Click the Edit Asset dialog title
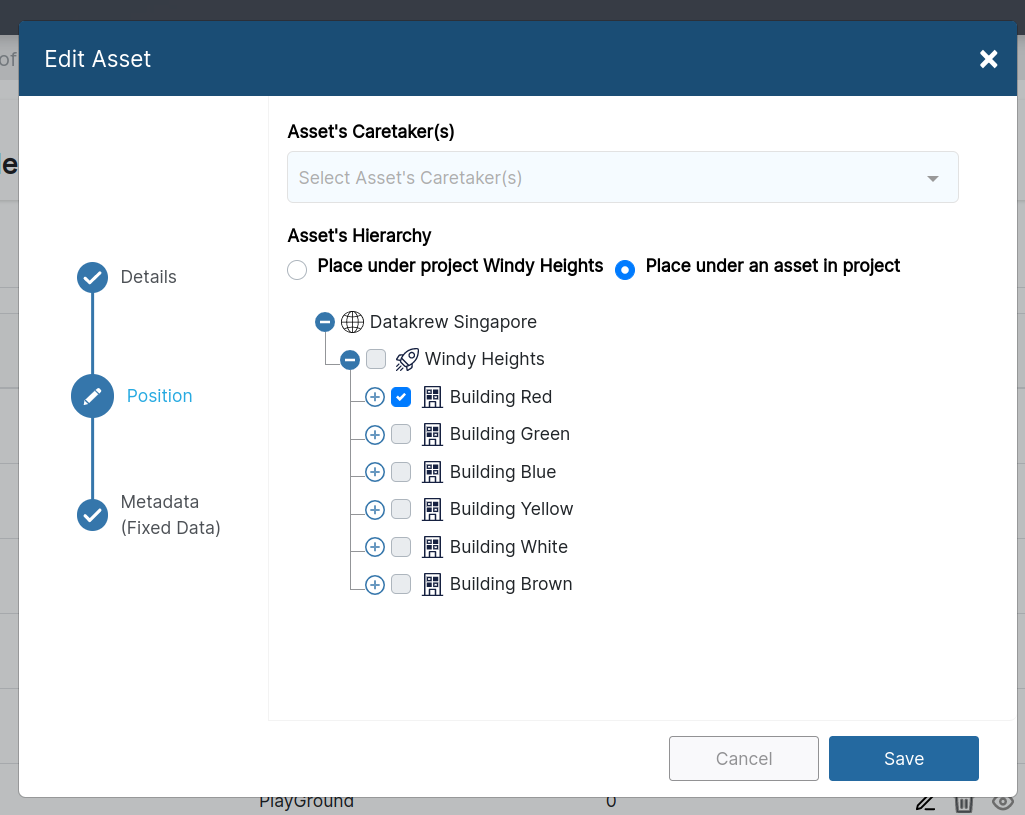The image size is (1025, 815). coord(97,59)
